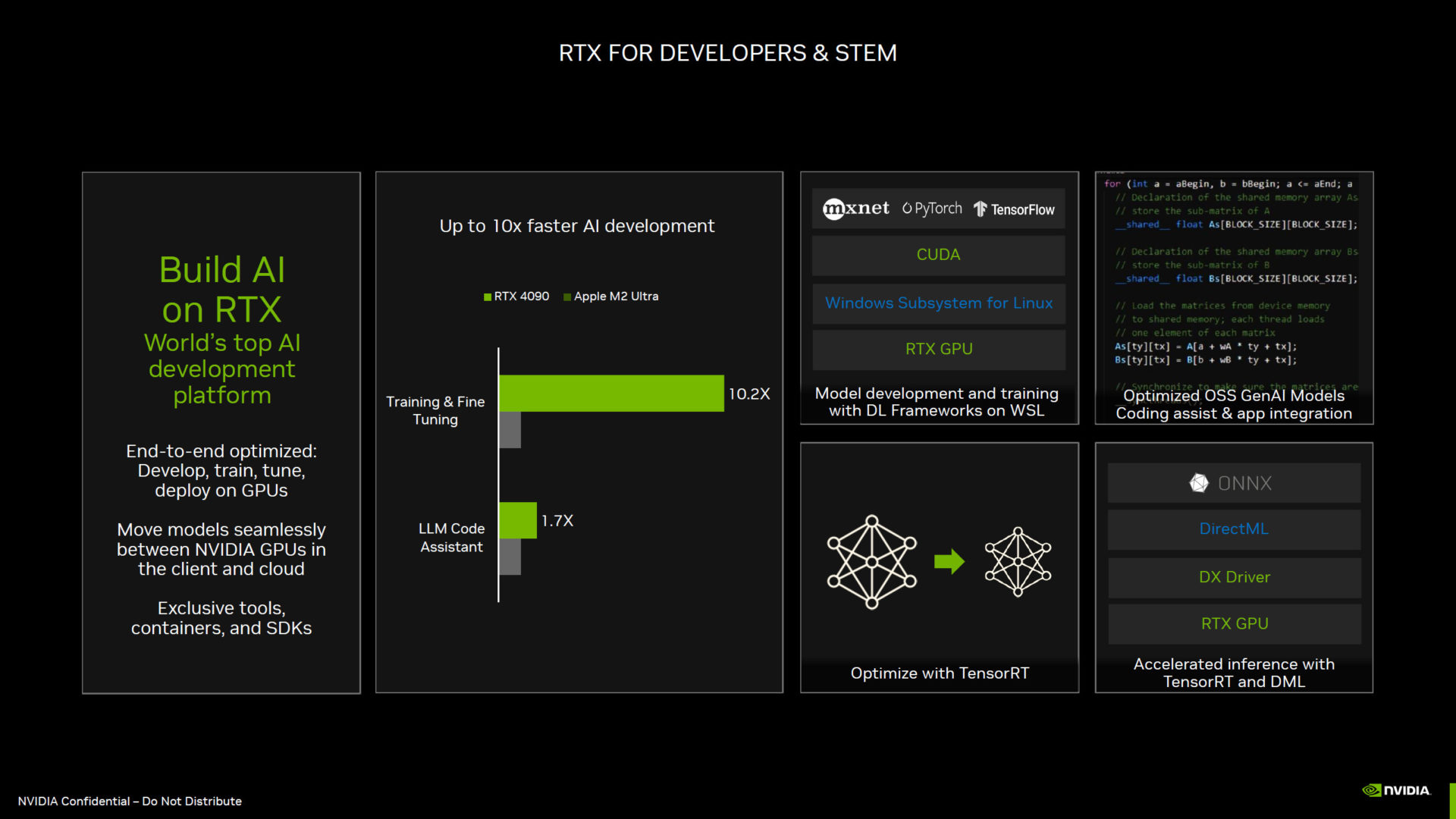Click the small optimized network icon

click(1018, 562)
